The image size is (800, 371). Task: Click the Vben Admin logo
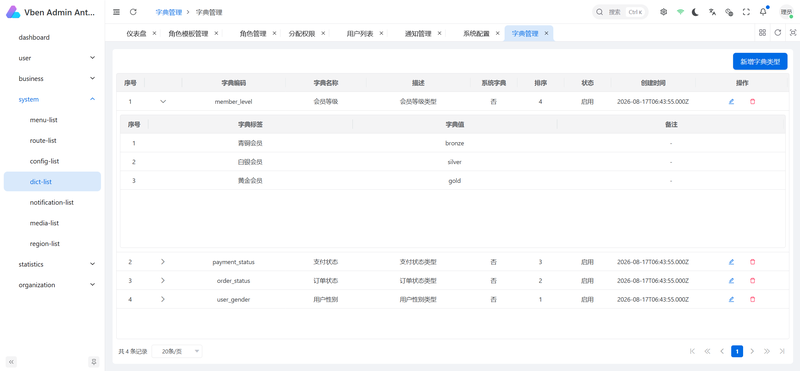(13, 12)
